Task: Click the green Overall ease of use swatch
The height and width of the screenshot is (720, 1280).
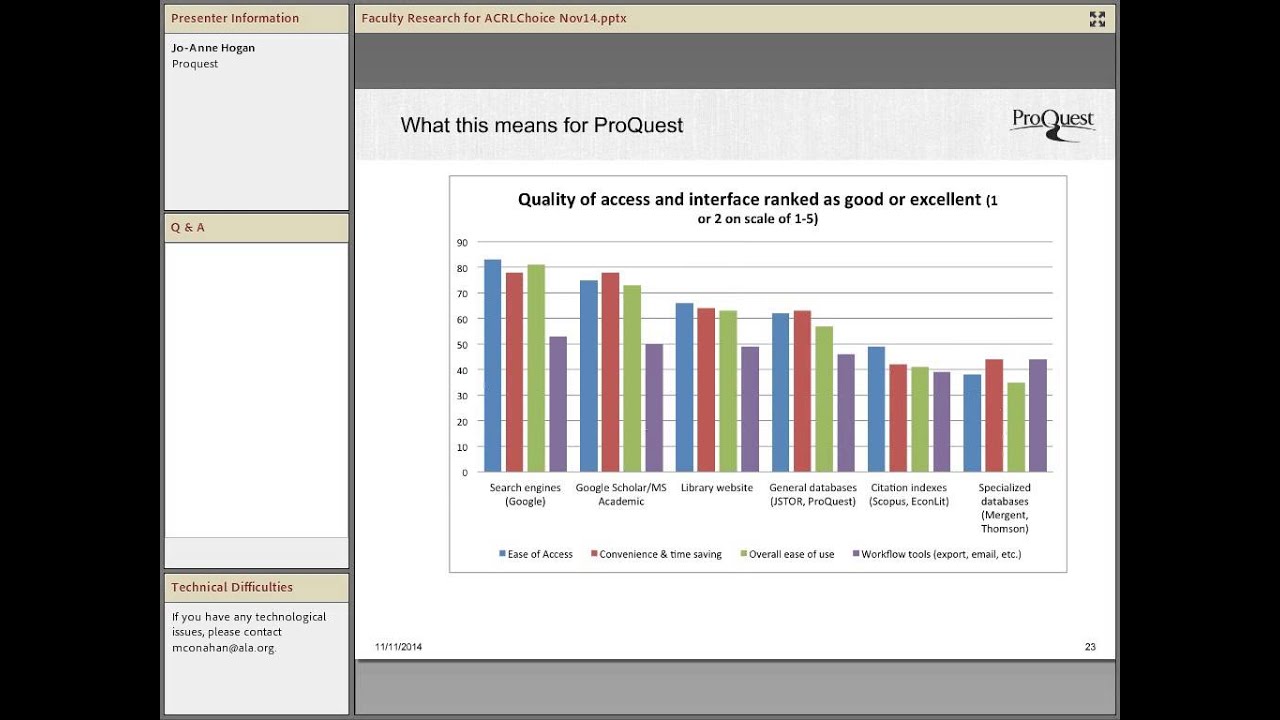Action: [x=743, y=554]
